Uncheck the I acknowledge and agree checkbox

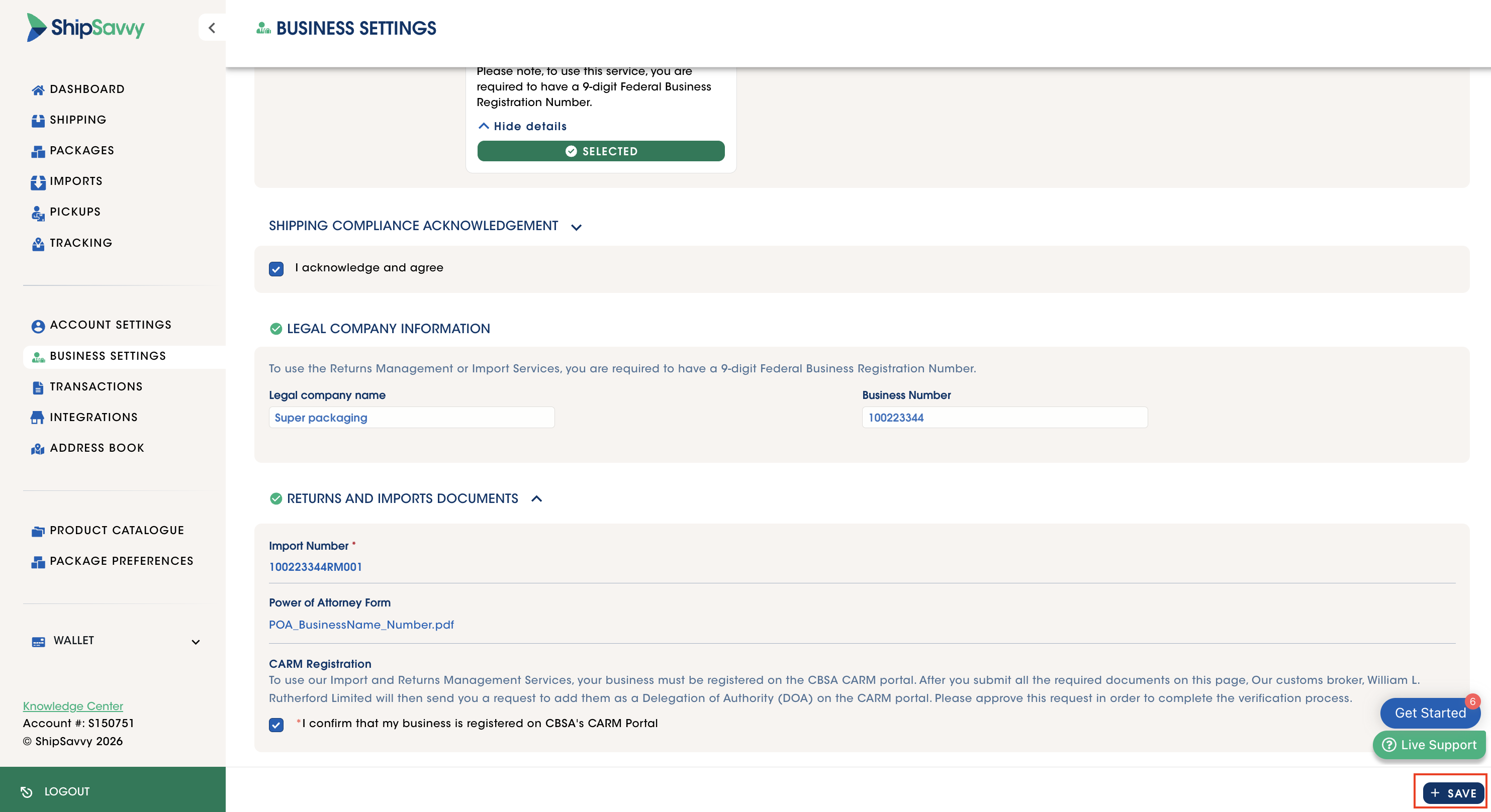tap(276, 269)
